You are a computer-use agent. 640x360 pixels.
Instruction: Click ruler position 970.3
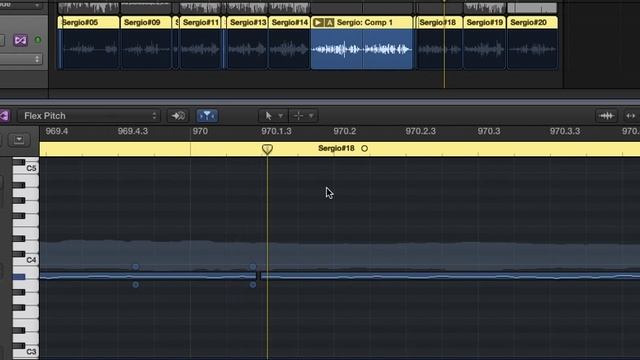[x=489, y=131]
